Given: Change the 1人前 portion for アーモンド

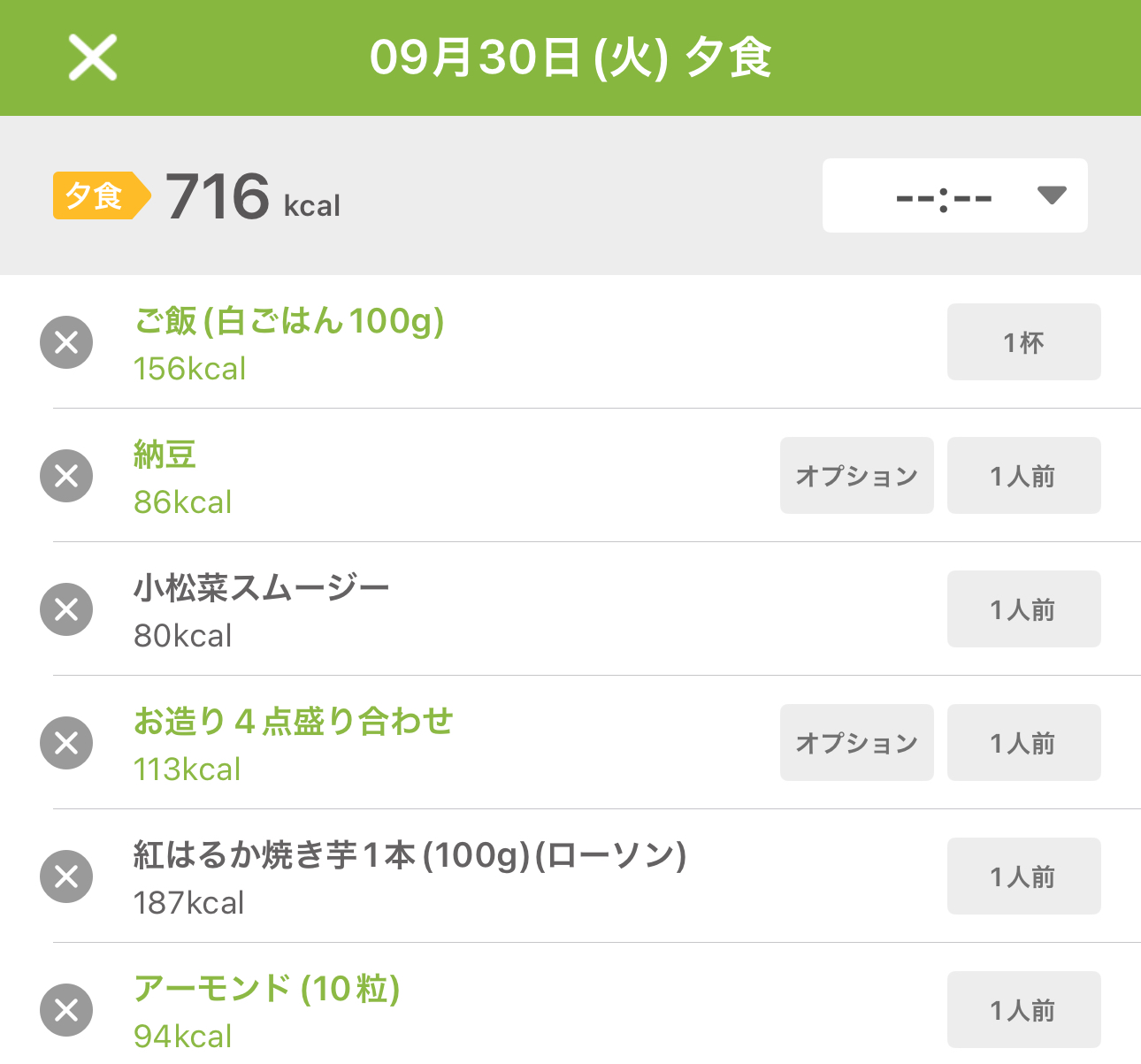Looking at the screenshot, I should (1023, 1010).
